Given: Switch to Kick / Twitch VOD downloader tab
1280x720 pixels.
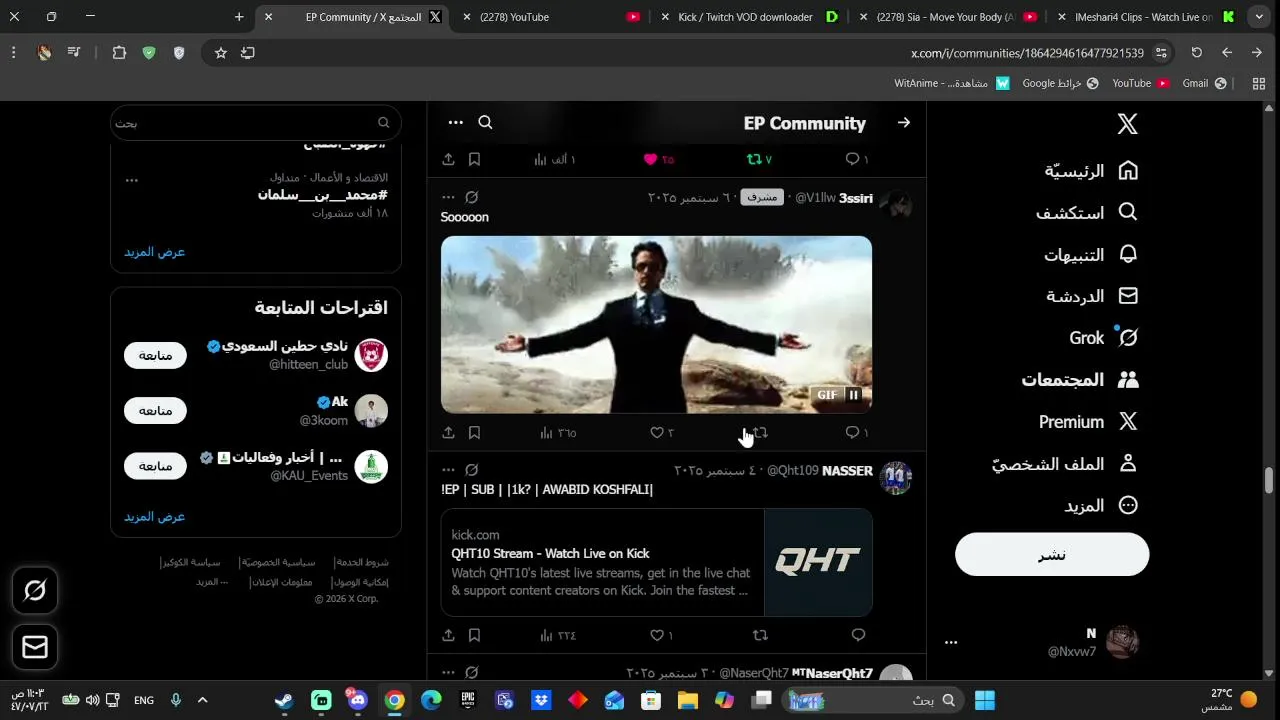Looking at the screenshot, I should (x=750, y=17).
